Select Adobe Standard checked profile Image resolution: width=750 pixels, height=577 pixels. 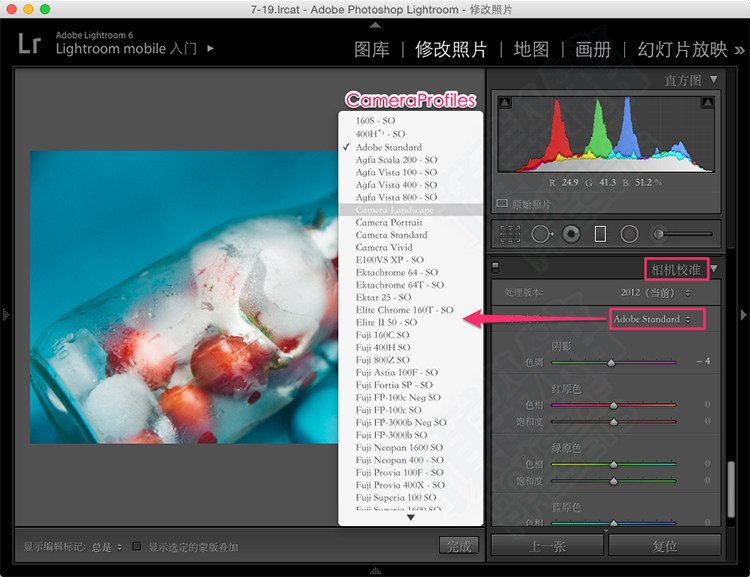coord(410,147)
